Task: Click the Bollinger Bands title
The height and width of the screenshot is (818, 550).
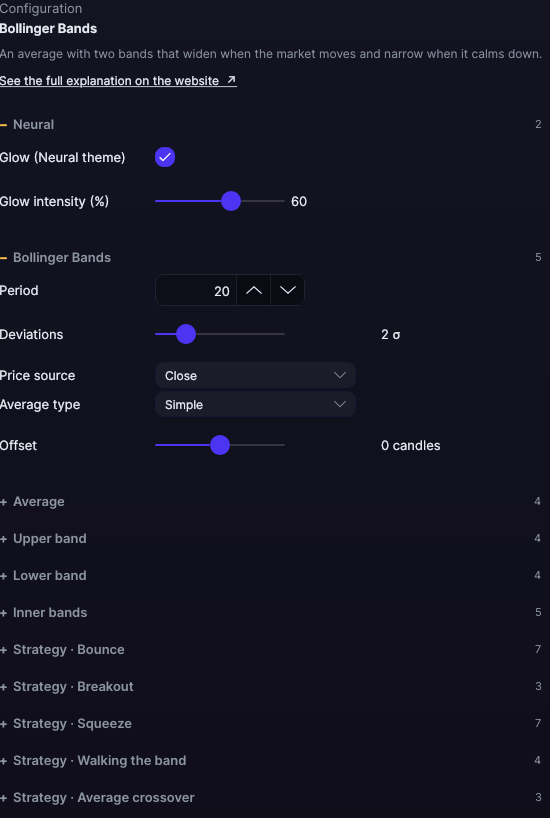Action: click(49, 29)
